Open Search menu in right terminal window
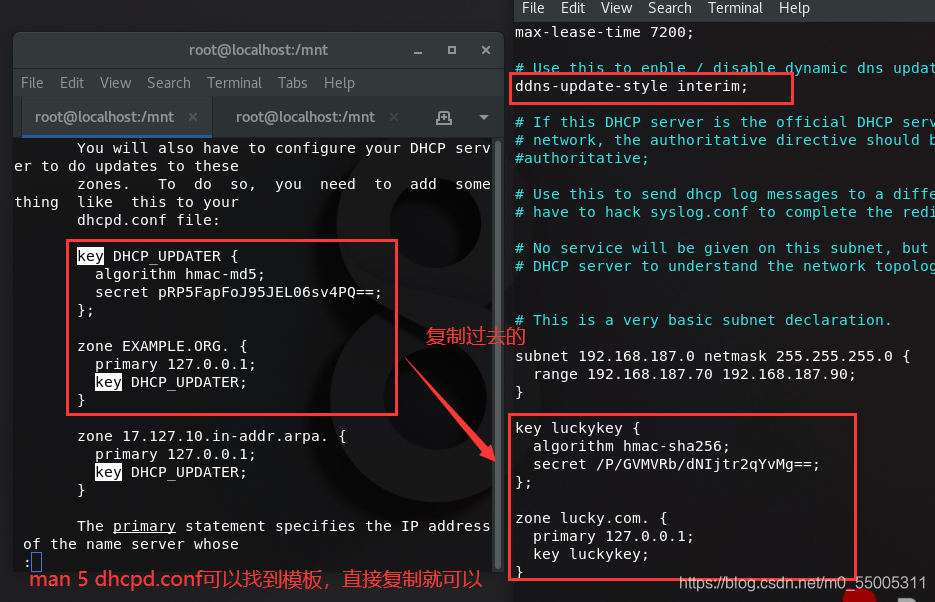This screenshot has width=935, height=602. [x=670, y=8]
